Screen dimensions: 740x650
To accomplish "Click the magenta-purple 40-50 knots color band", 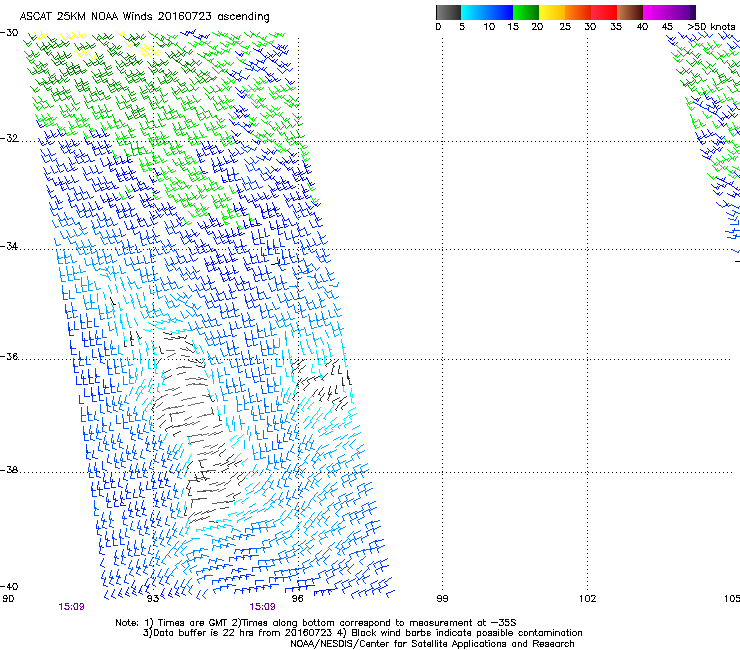I will (669, 12).
